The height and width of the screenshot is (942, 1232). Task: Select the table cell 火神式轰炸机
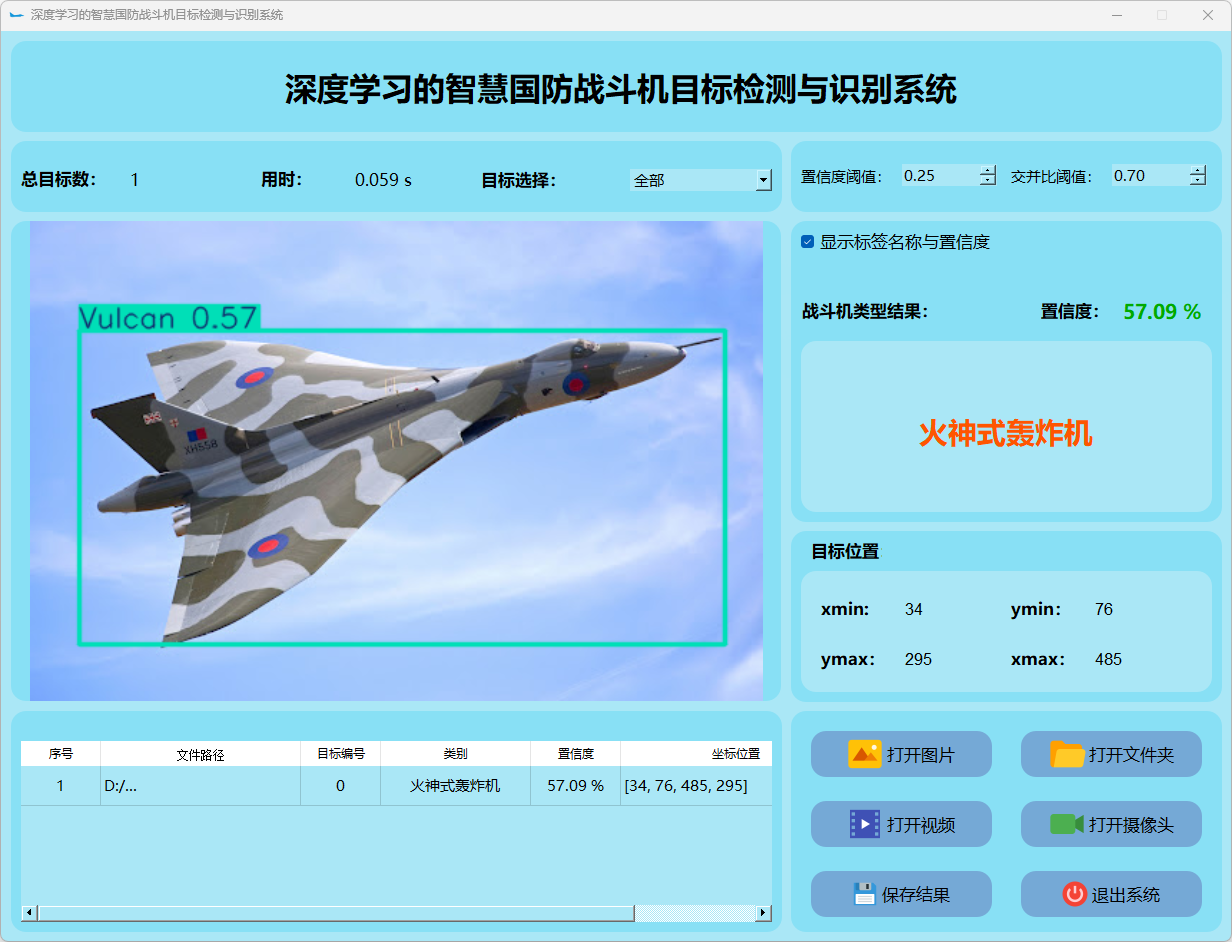pos(456,786)
